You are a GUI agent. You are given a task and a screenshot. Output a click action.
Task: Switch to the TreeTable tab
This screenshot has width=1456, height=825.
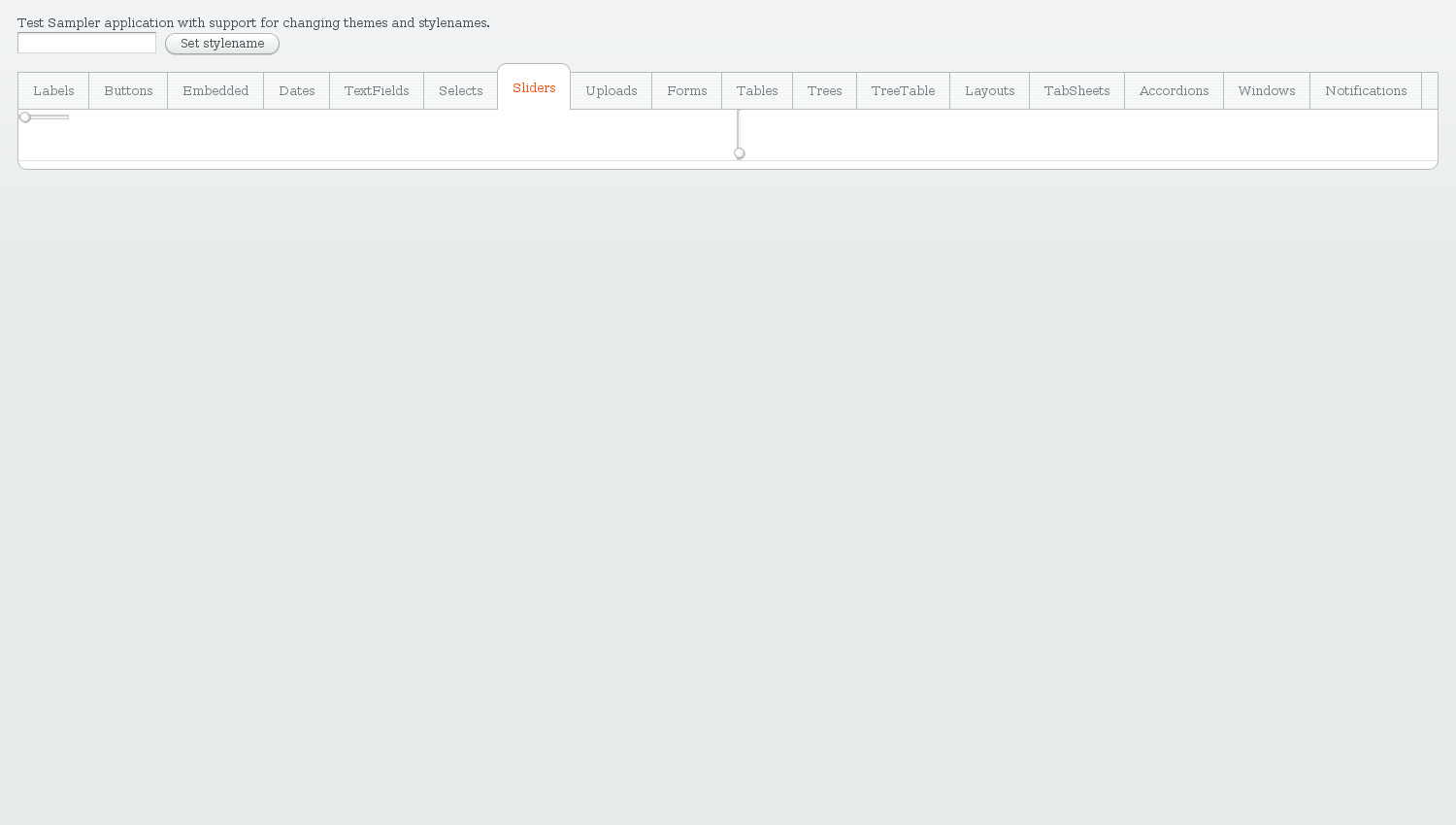(x=904, y=90)
